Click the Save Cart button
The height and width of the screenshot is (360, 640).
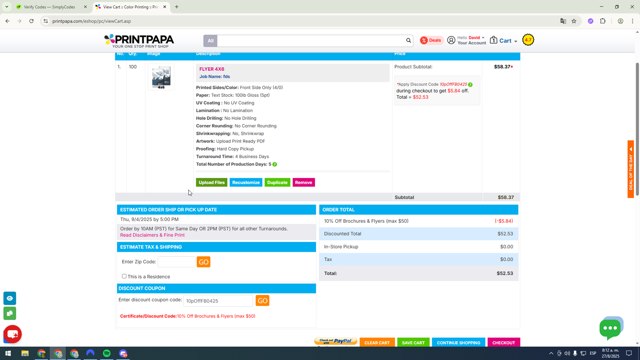click(413, 342)
